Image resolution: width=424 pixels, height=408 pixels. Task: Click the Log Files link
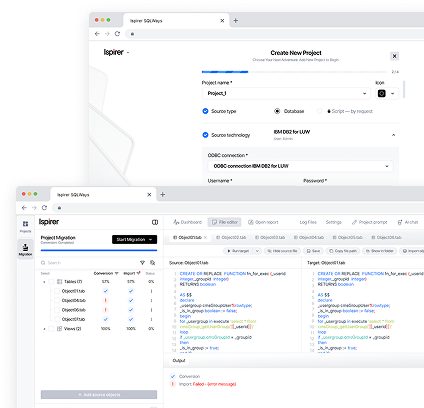(308, 222)
